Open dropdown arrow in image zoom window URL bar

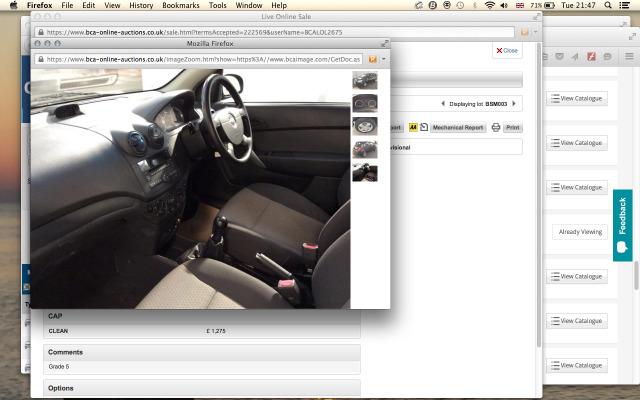tap(384, 59)
